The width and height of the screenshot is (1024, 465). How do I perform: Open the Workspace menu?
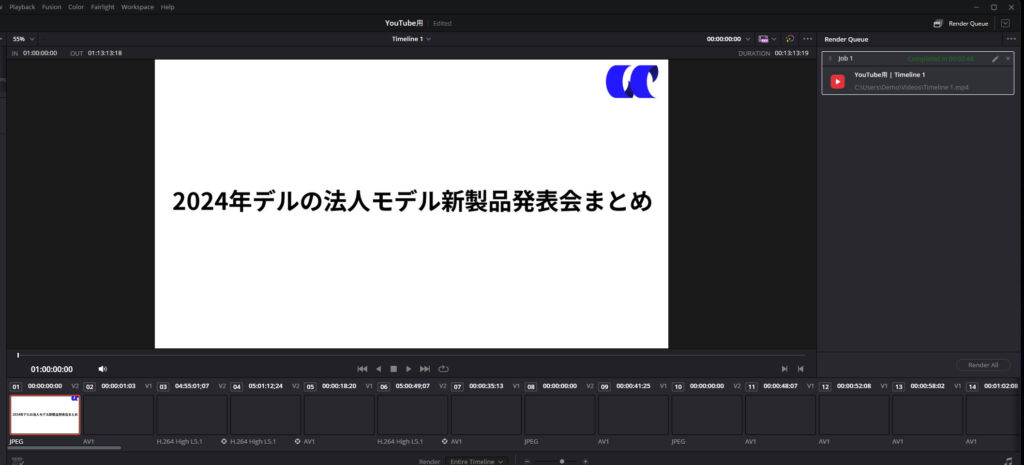pyautogui.click(x=137, y=7)
